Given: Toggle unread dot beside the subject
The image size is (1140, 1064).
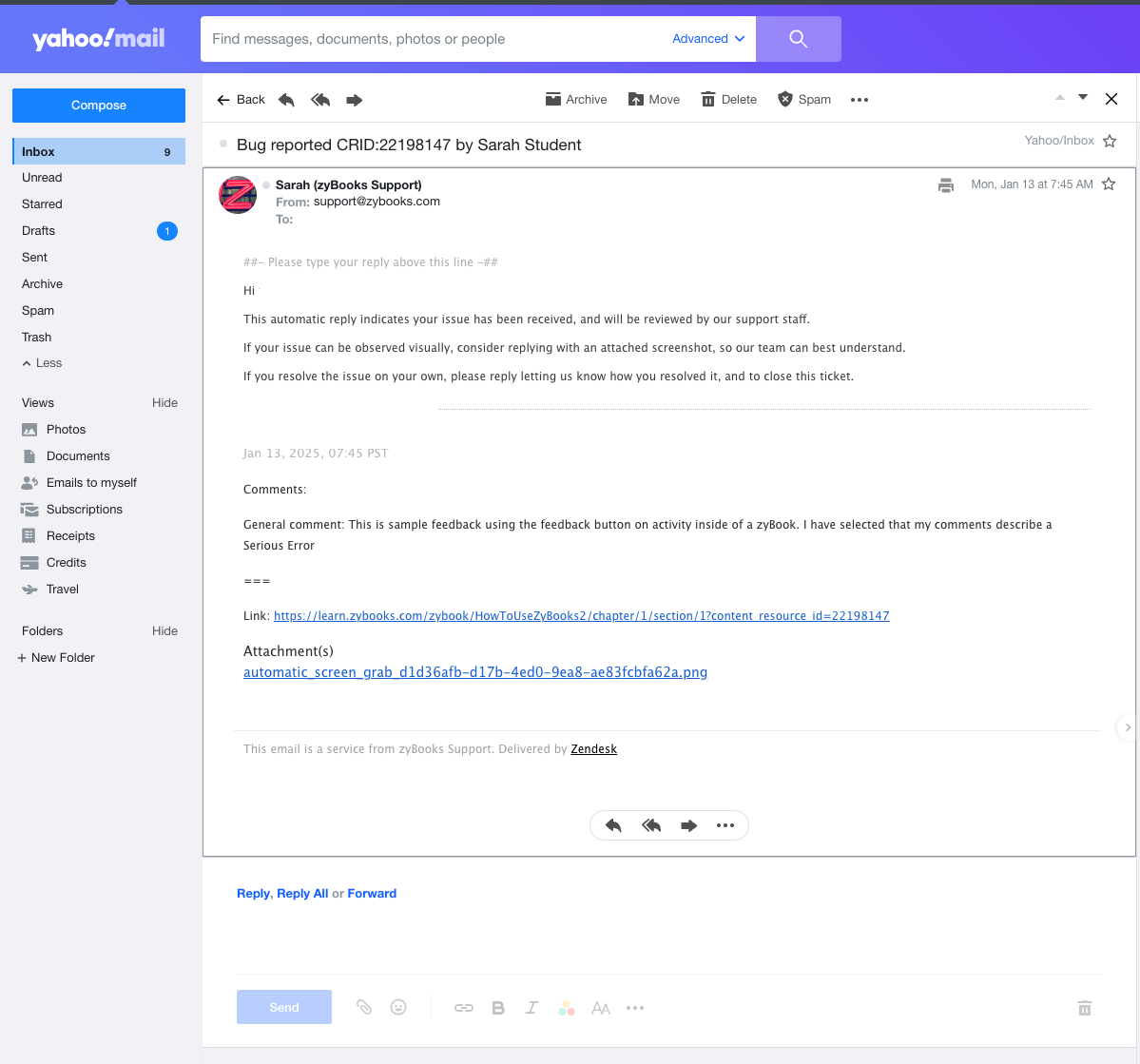Looking at the screenshot, I should (223, 144).
